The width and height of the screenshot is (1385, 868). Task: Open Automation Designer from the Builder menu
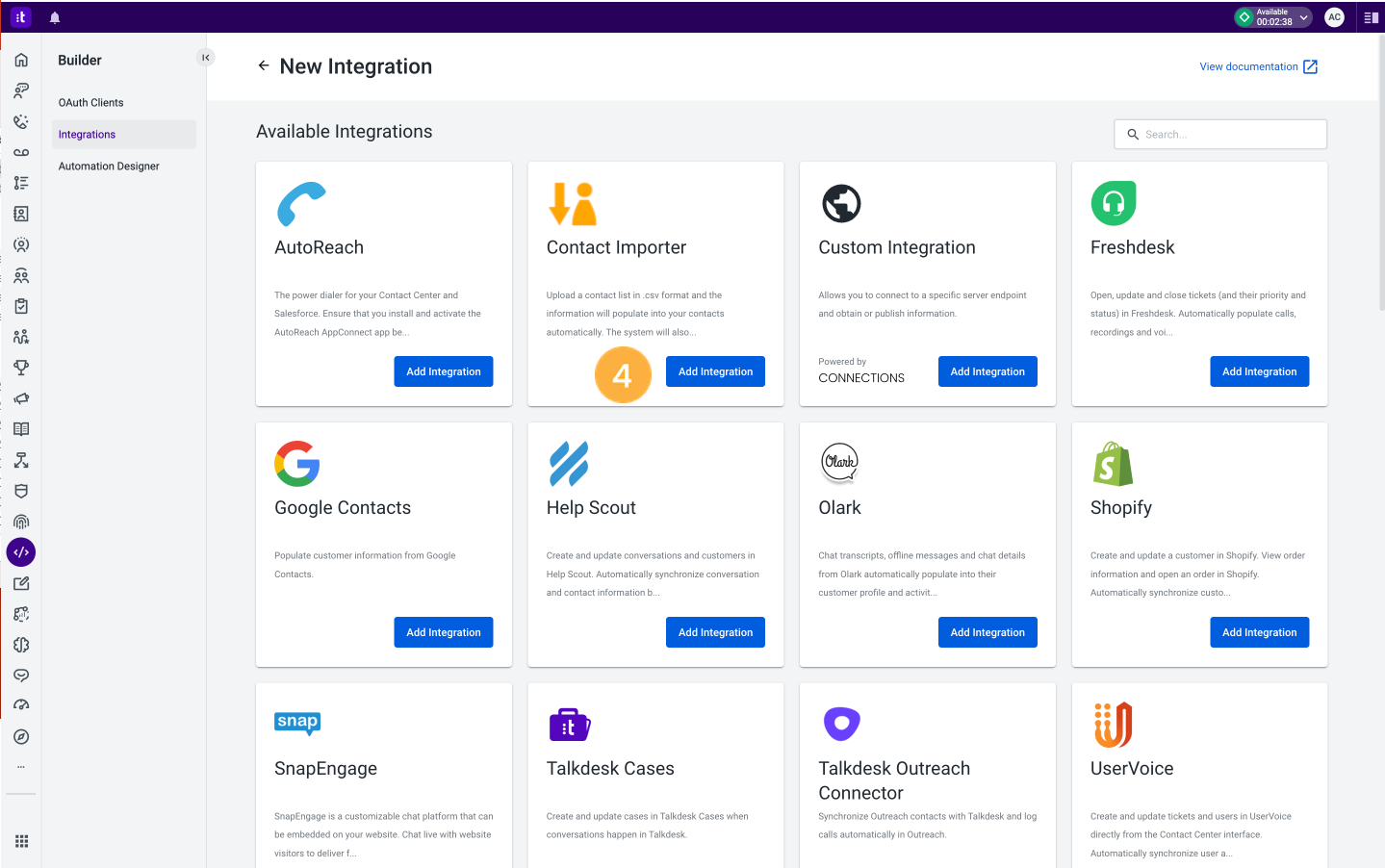[108, 166]
